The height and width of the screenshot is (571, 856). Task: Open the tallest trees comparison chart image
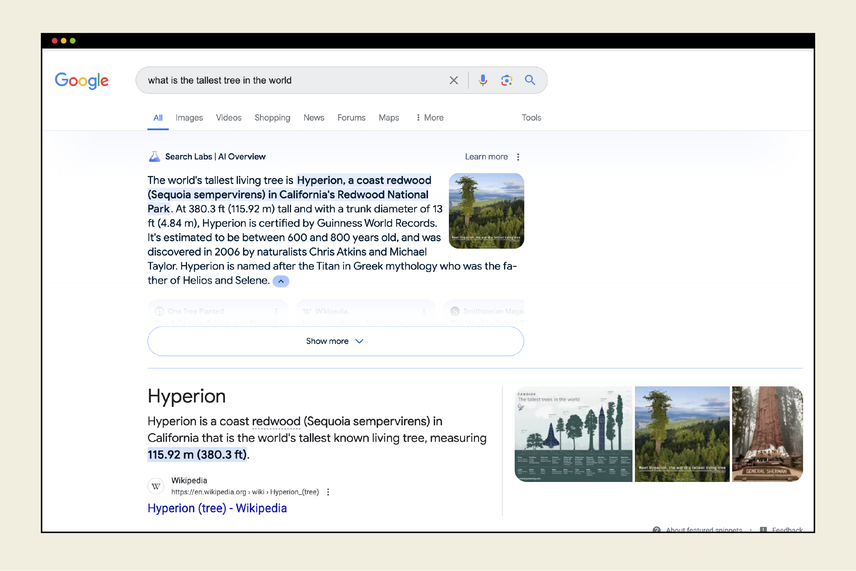[x=573, y=434]
